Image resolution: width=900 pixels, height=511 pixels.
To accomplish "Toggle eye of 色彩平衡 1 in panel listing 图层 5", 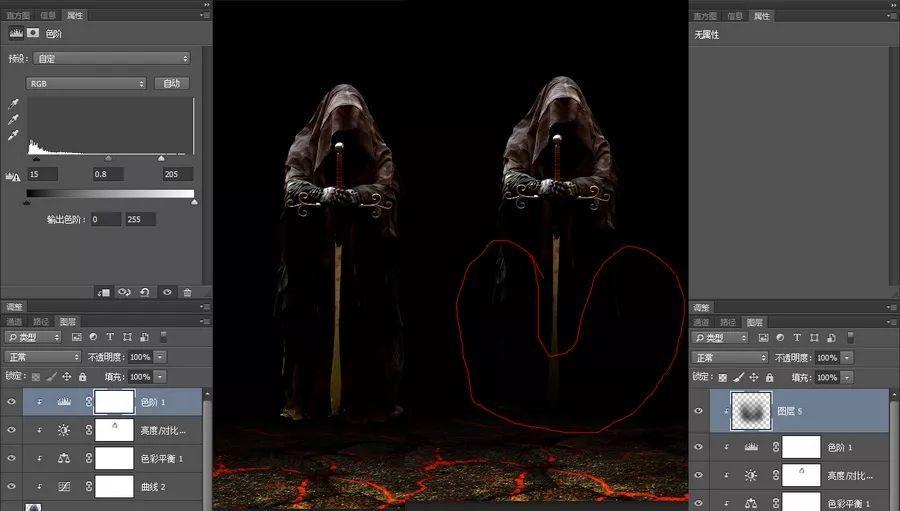I will [699, 503].
